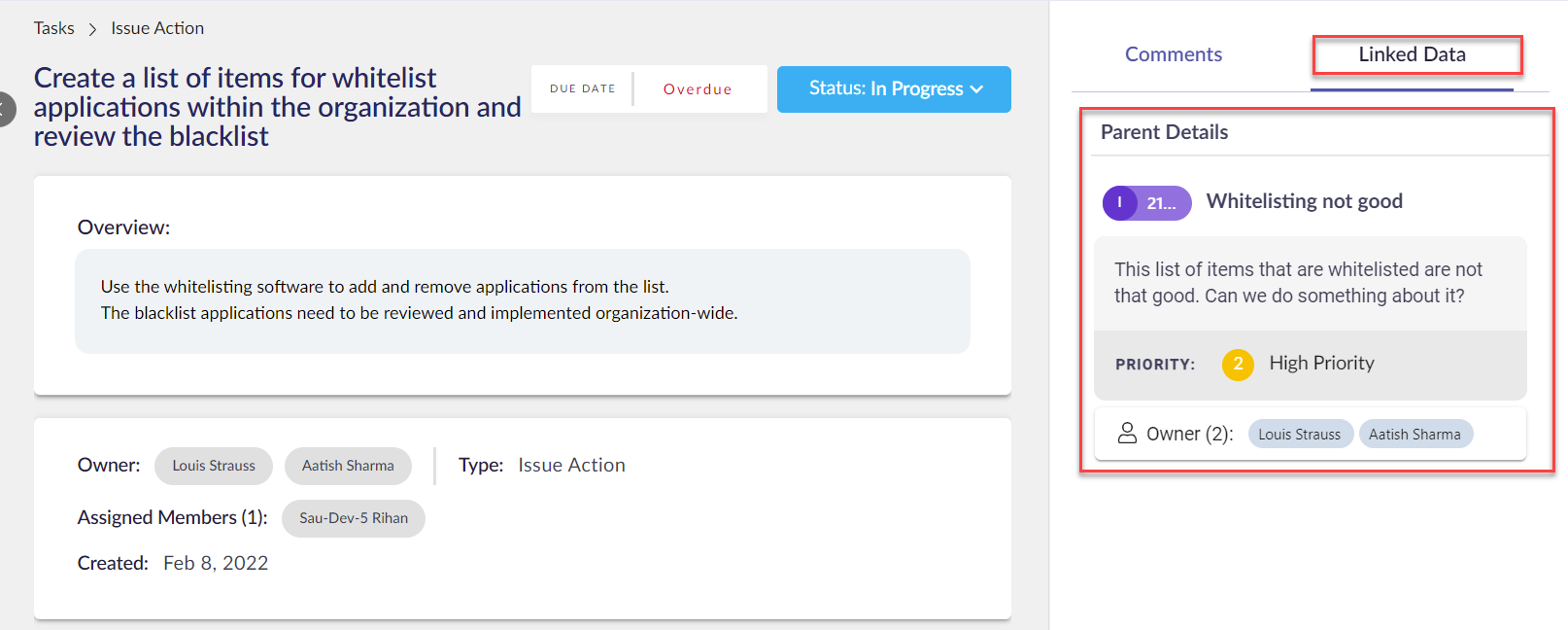The height and width of the screenshot is (630, 1568).
Task: Click the Overview: heading
Action: pos(123,227)
